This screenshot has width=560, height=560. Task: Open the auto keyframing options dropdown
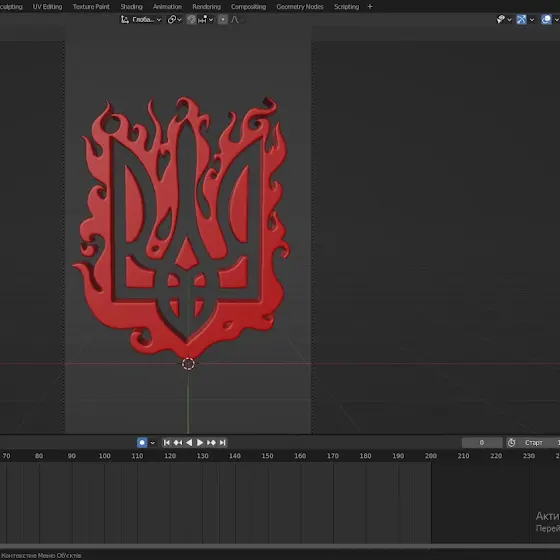(152, 443)
